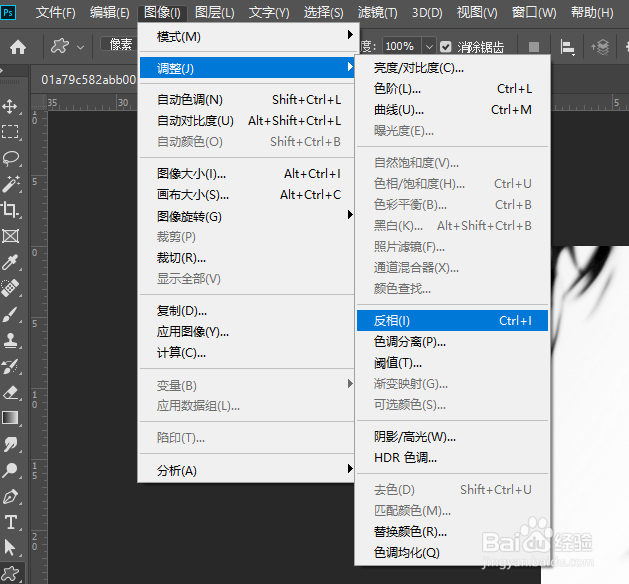This screenshot has width=629, height=584.
Task: Choose 复制(D) duplicate command
Action: (x=247, y=311)
